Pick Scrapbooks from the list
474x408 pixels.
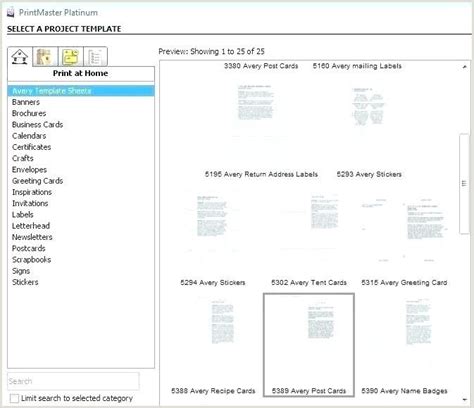pyautogui.click(x=32, y=260)
